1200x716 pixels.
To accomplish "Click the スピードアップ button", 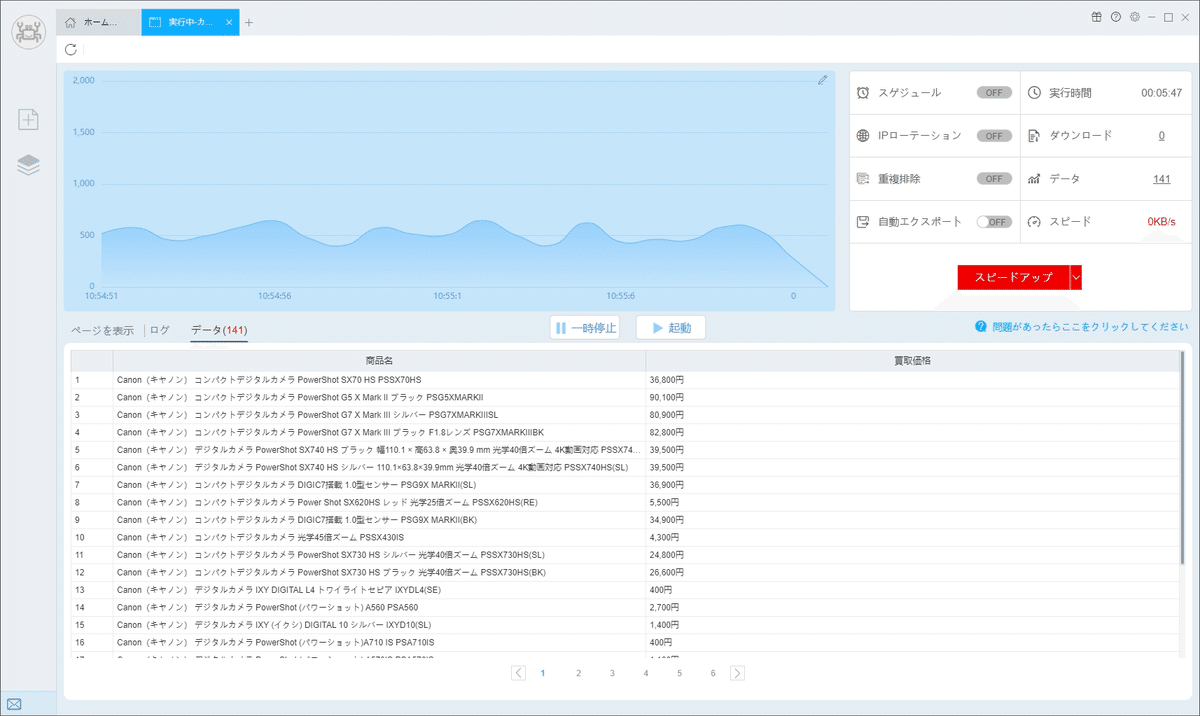I will click(1013, 277).
